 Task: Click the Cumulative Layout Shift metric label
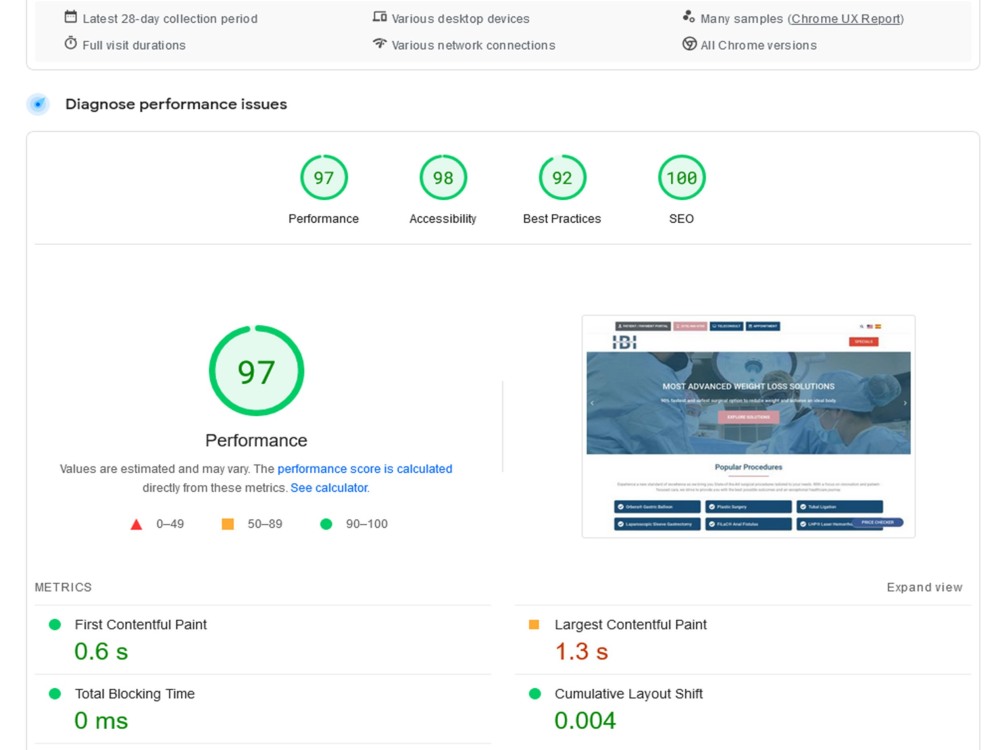[628, 693]
